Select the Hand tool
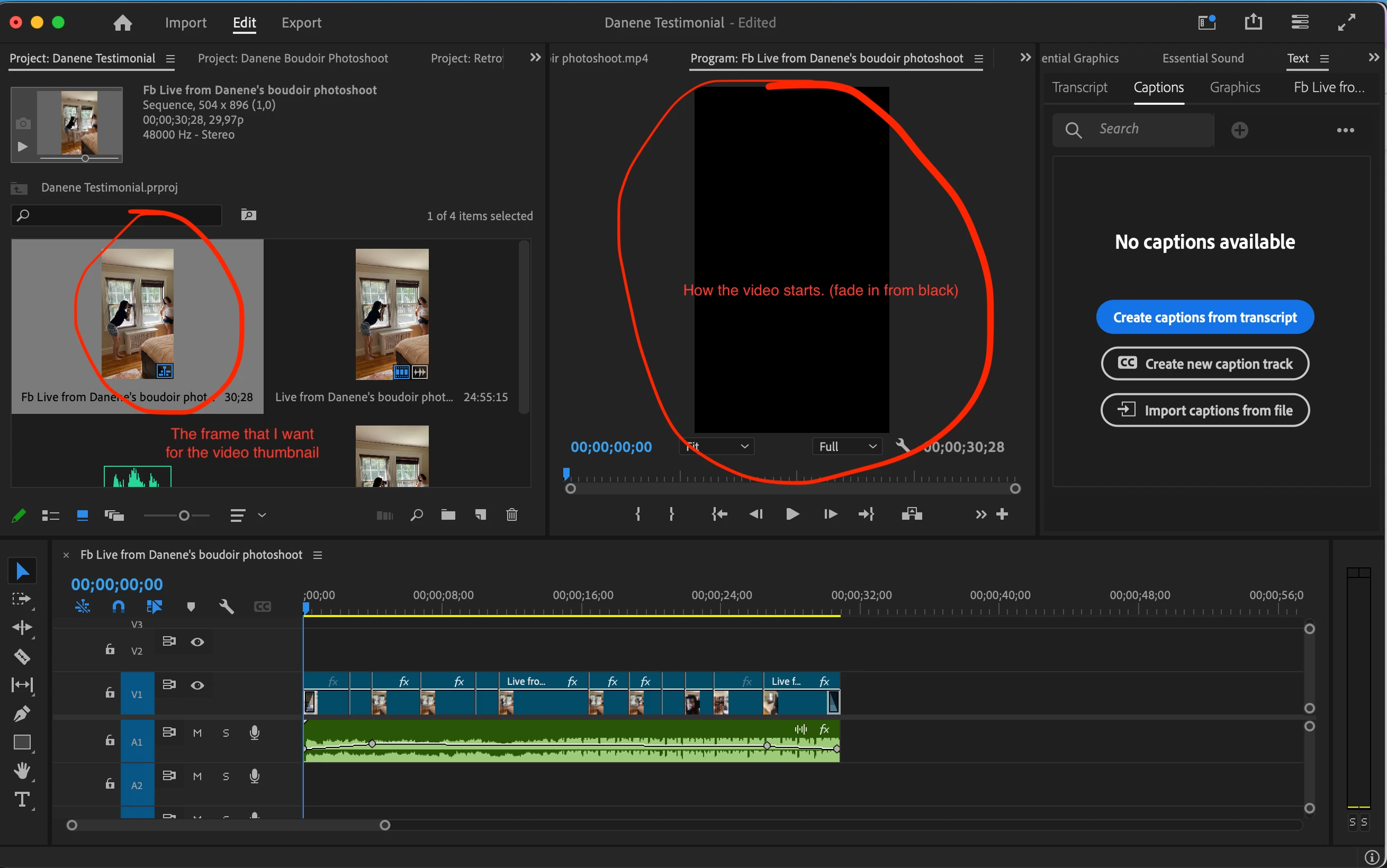This screenshot has width=1387, height=868. pos(22,771)
